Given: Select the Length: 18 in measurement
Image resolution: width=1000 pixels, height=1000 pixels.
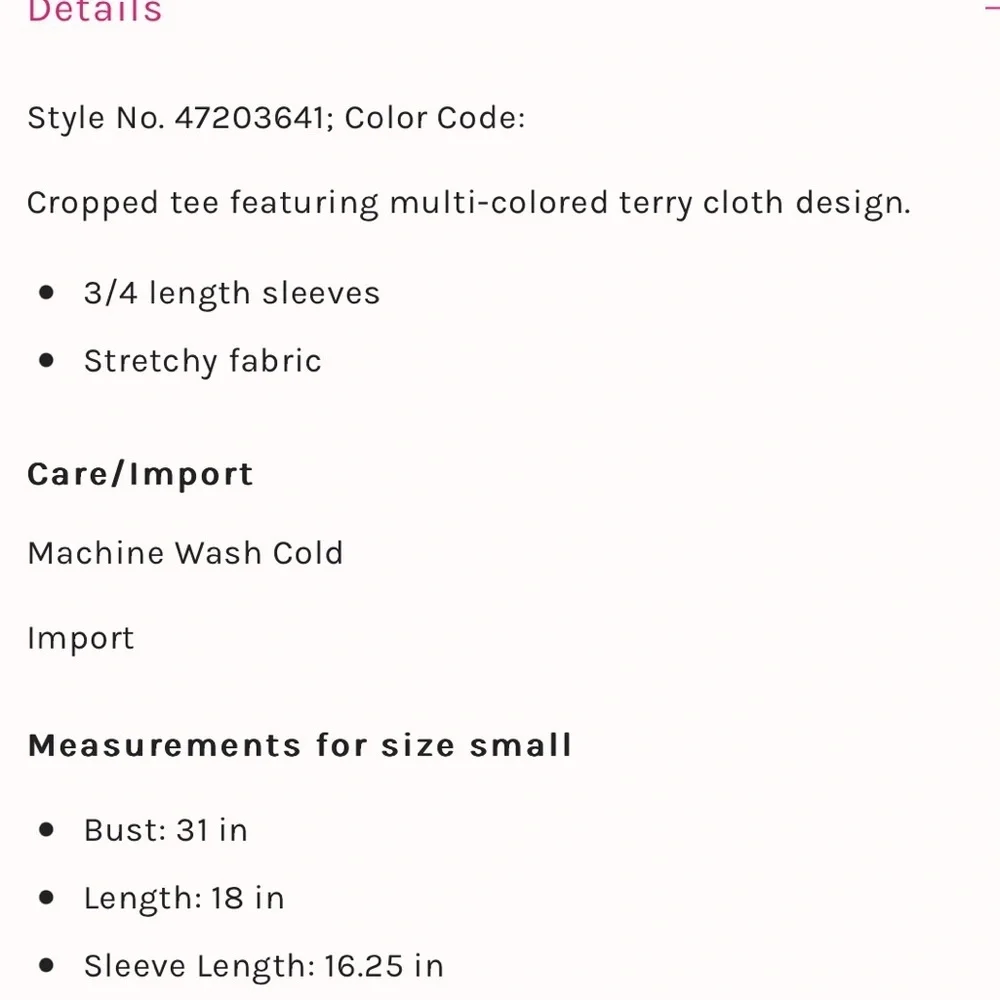Looking at the screenshot, I should (x=184, y=899).
